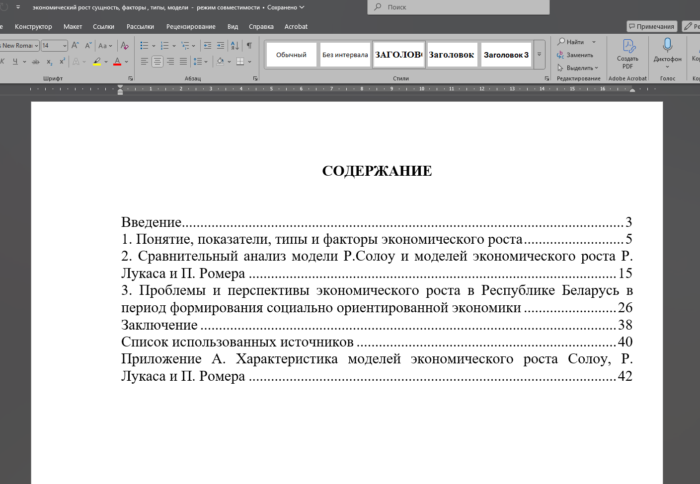The image size is (700, 484).
Task: Open change case Aa dropdown
Action: pyautogui.click(x=105, y=46)
